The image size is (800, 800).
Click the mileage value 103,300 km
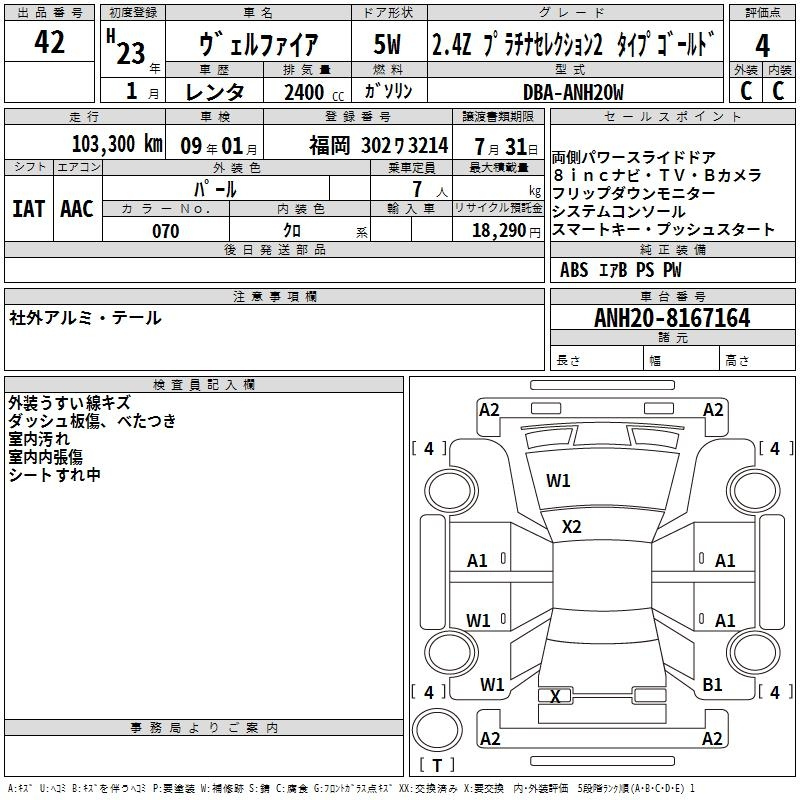117,144
